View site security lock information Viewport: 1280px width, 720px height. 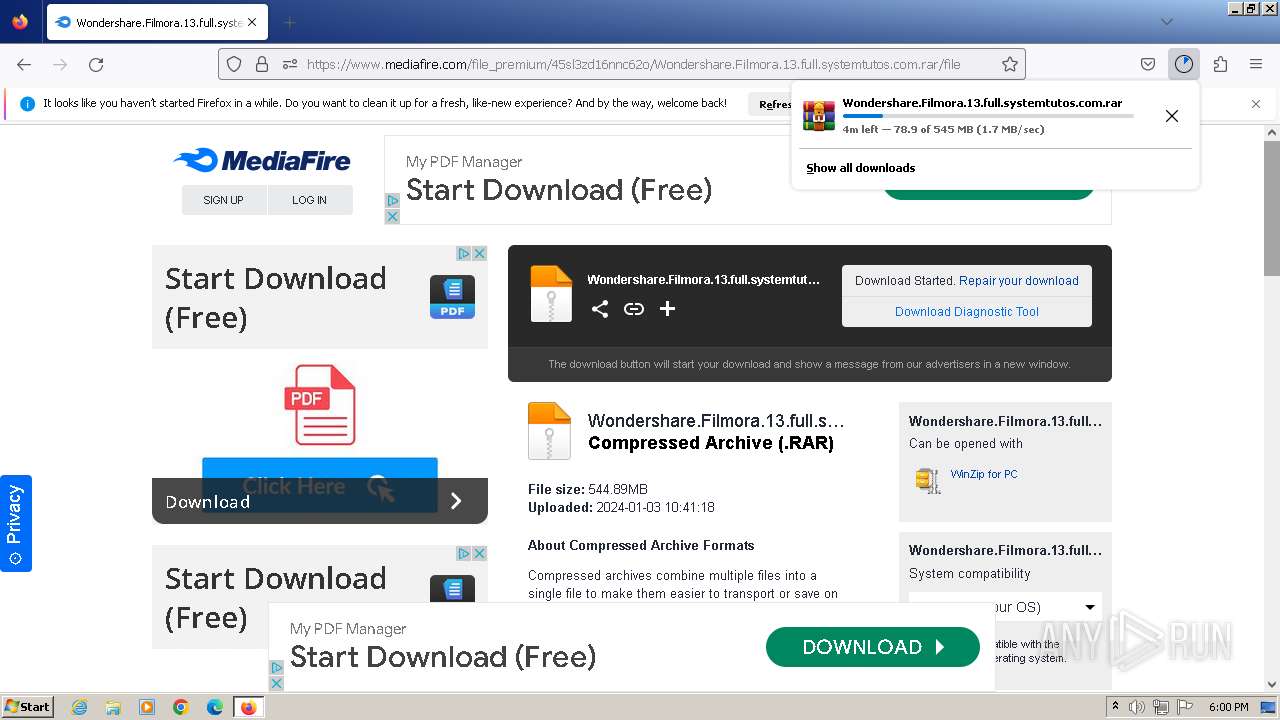pyautogui.click(x=262, y=64)
